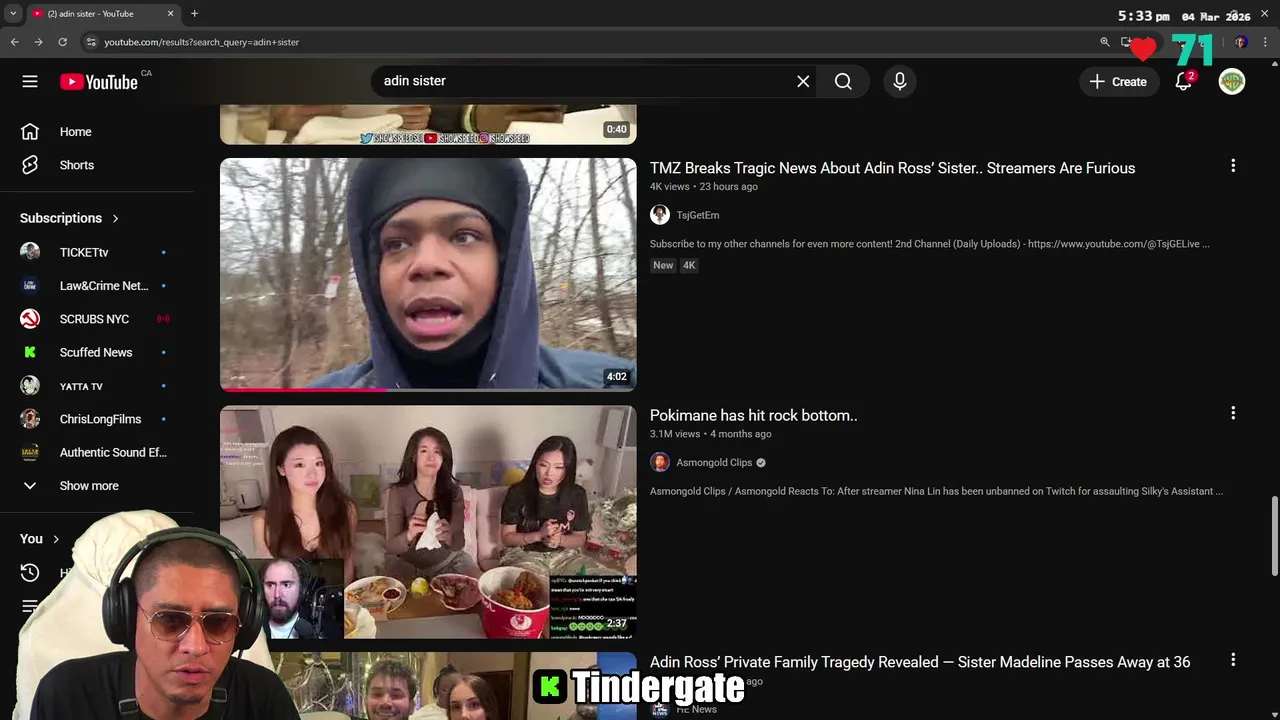Play the TMZ Breaks Tragic News thumbnail
Viewport: 1280px width, 720px height.
[x=428, y=274]
